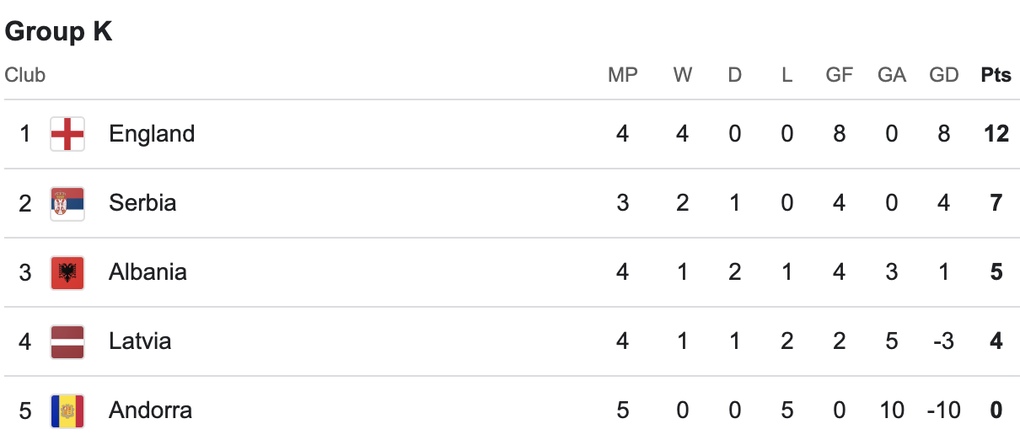Click the Andorra flag icon
The image size is (1020, 440).
(68, 411)
